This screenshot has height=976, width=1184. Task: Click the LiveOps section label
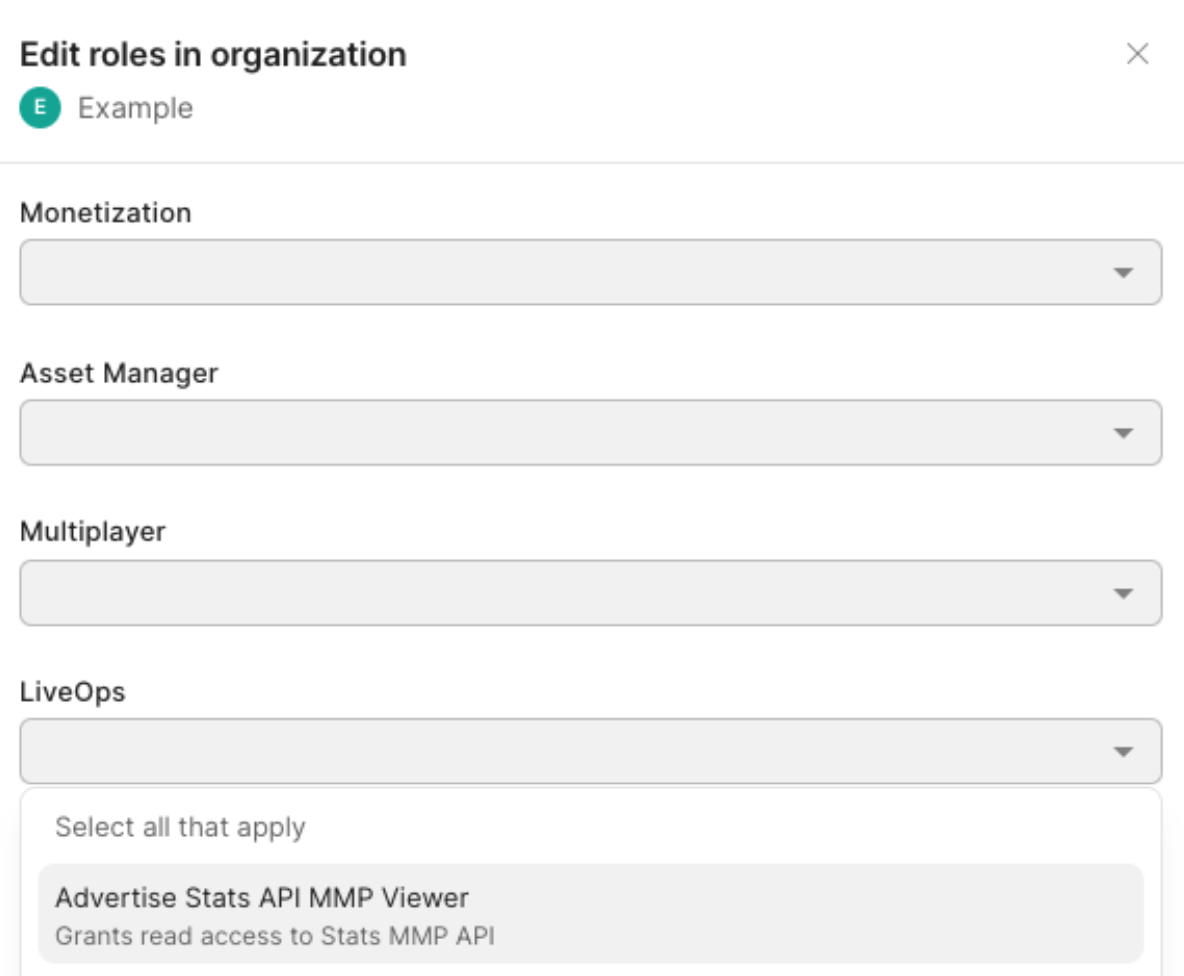pos(73,691)
